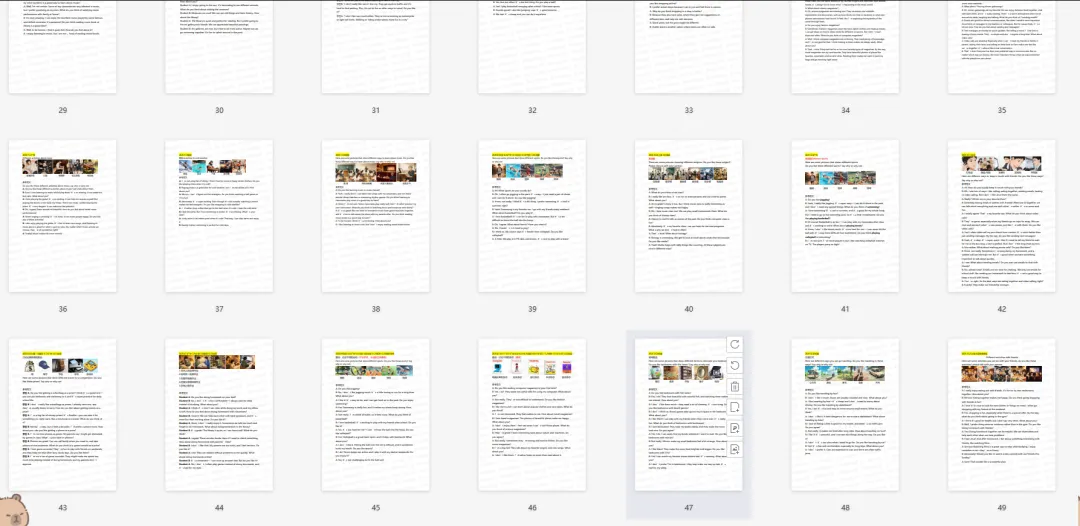Image resolution: width=1080 pixels, height=526 pixels.
Task: Select page 49 thumbnail
Action: (x=1001, y=414)
